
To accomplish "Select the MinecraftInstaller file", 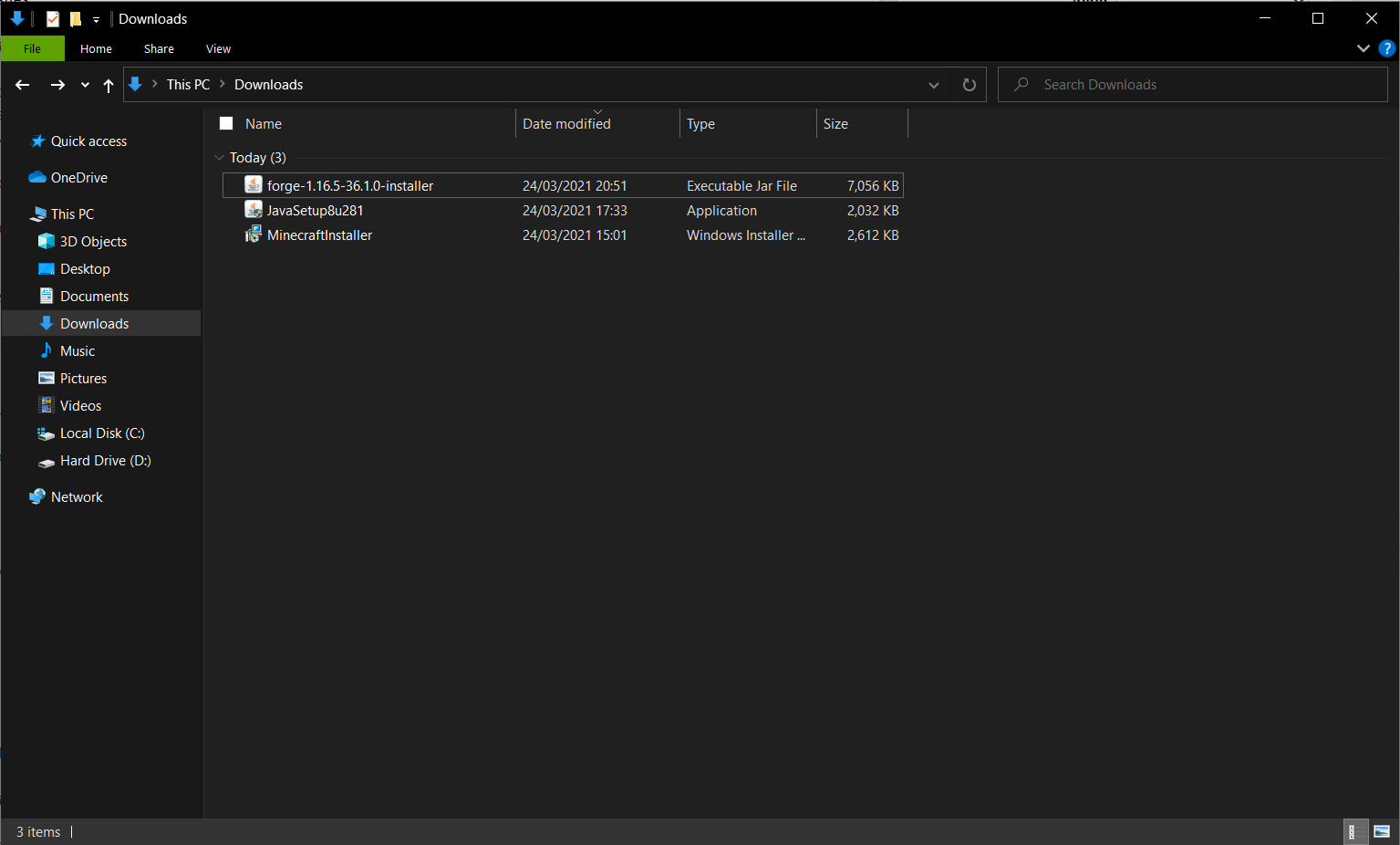I will (563, 235).
